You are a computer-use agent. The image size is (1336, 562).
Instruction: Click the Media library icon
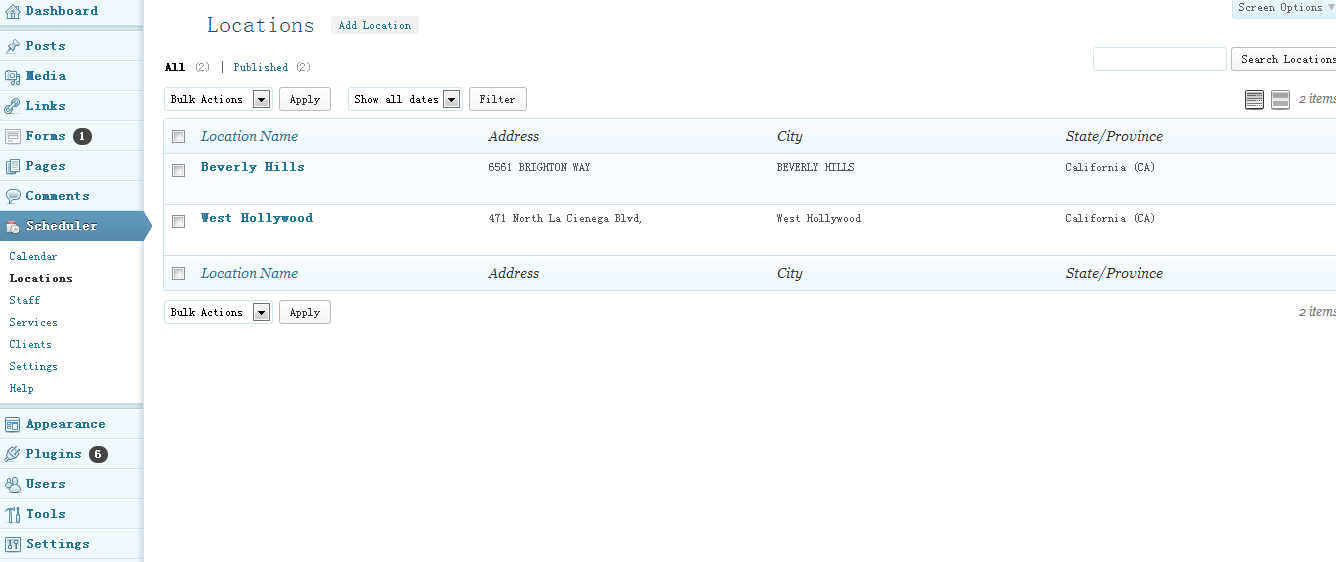pos(12,76)
